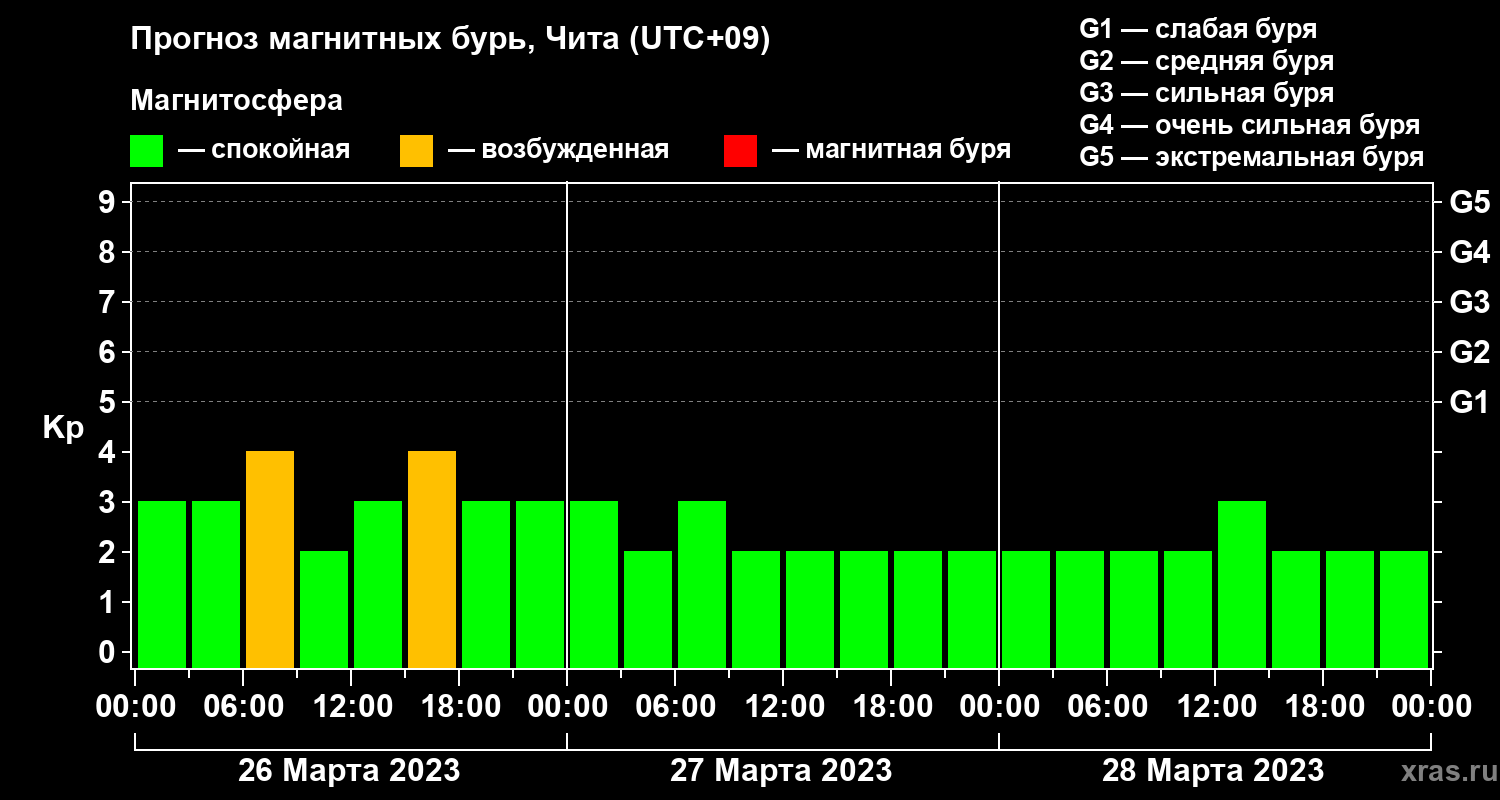1500x800 pixels.
Task: Click the Kp 3 bar at 06:00 on 27 Марта
Action: point(702,584)
